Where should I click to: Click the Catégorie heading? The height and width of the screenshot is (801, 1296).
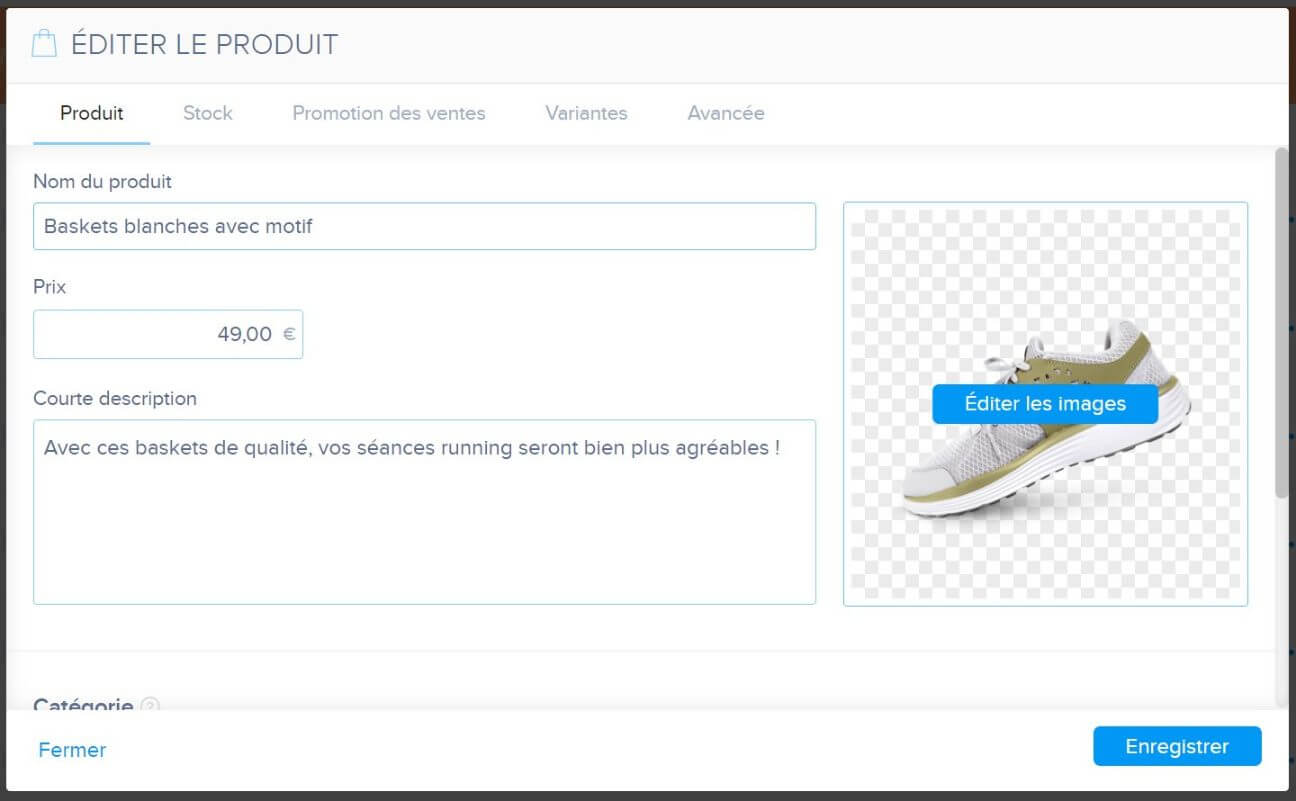(83, 705)
